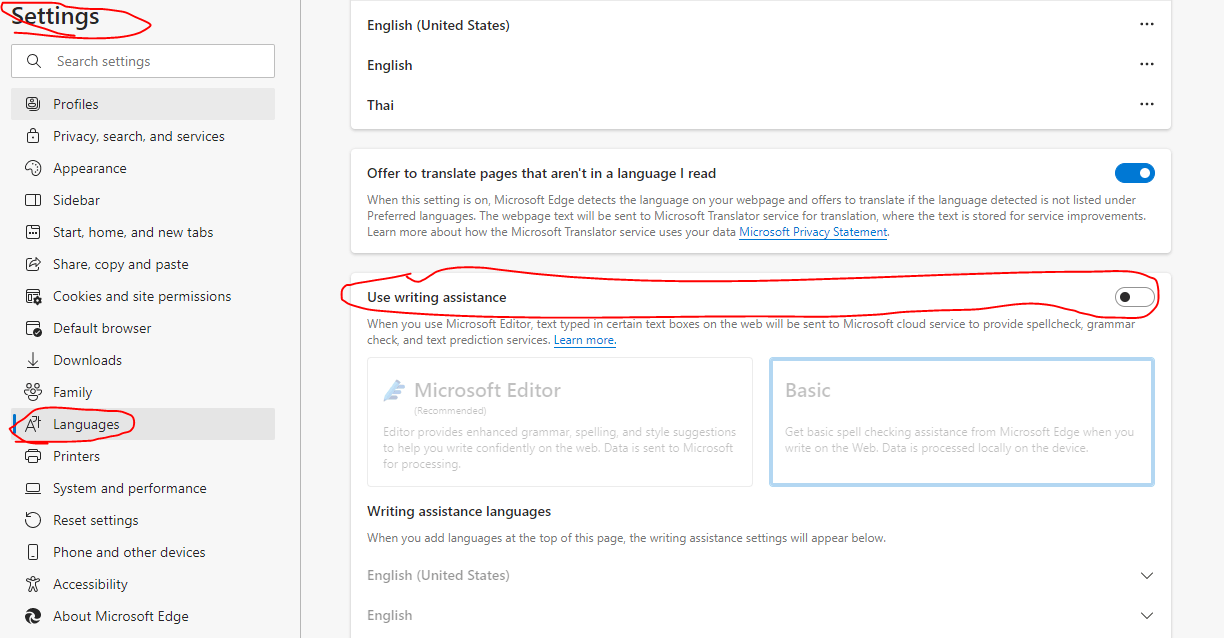Viewport: 1224px width, 638px height.
Task: Open Family settings
Action: click(x=143, y=392)
